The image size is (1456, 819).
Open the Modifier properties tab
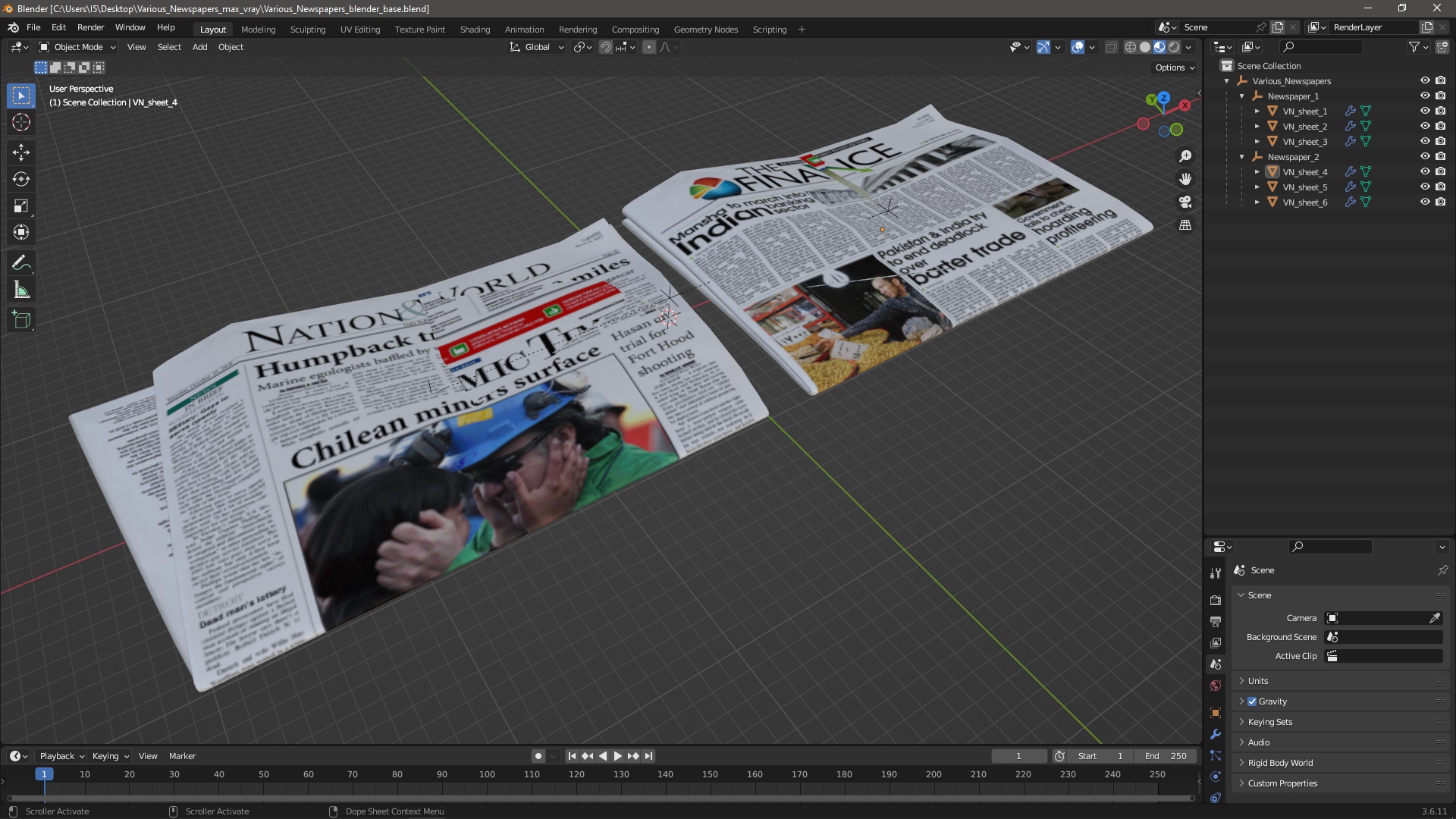coord(1216,734)
